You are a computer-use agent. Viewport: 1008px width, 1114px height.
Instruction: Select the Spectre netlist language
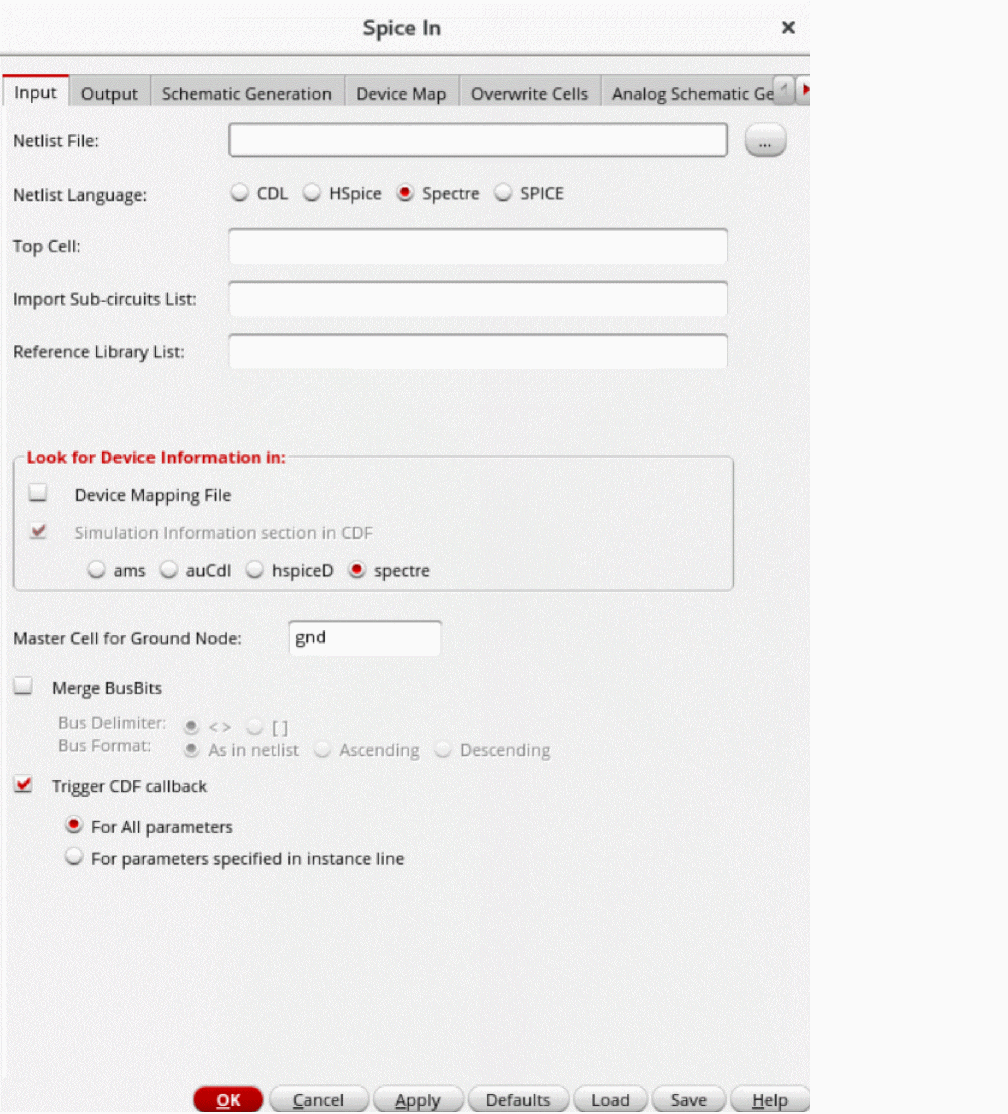click(x=405, y=193)
